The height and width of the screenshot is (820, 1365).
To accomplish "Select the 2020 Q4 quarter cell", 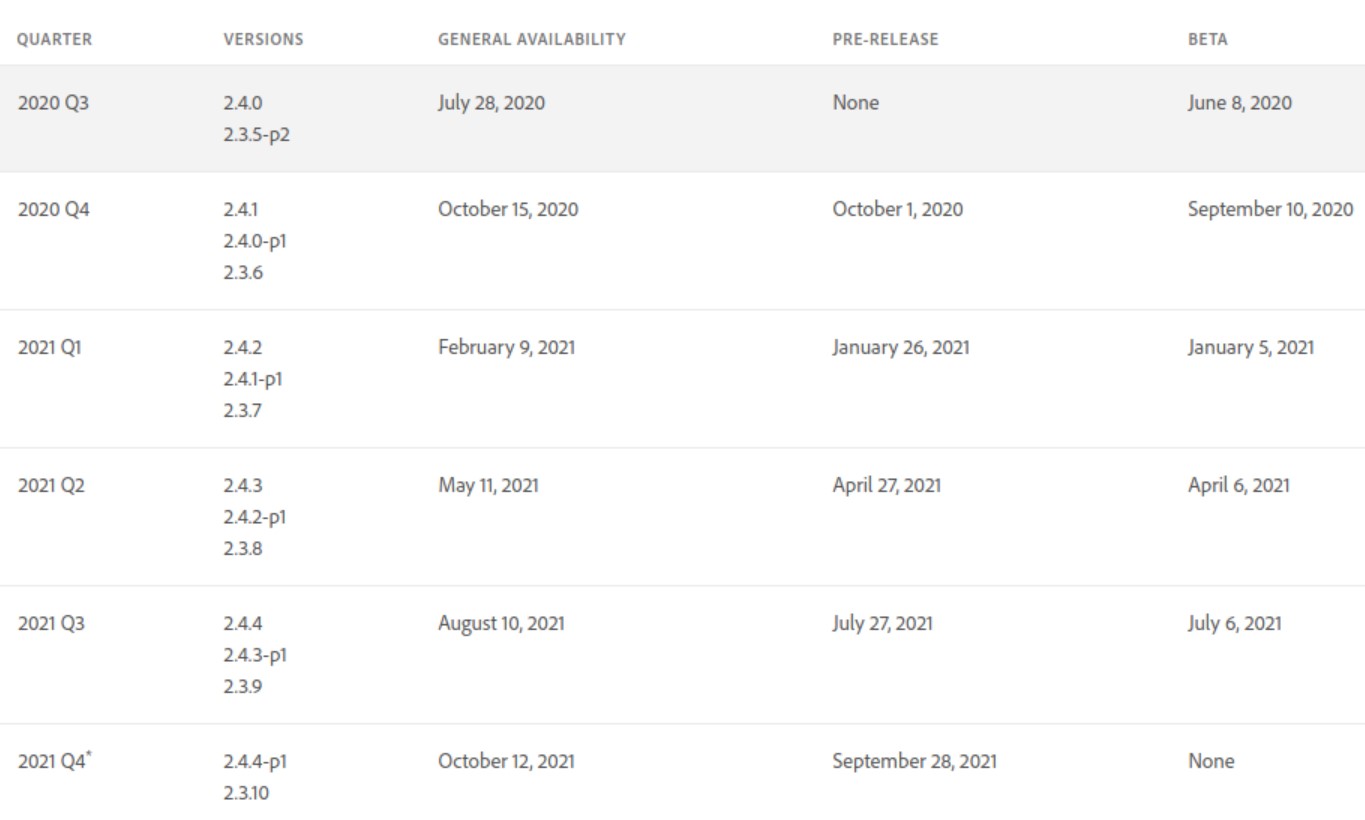I will pos(54,210).
